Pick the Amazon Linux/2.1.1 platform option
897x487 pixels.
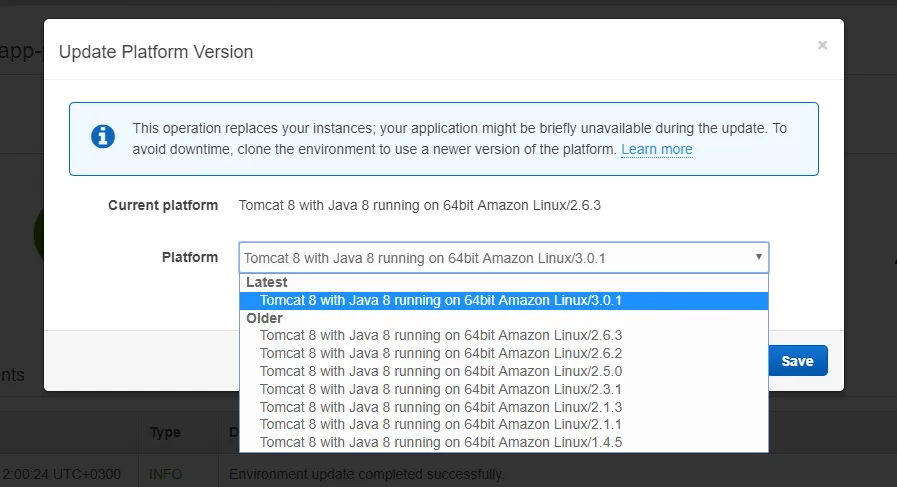[440, 424]
